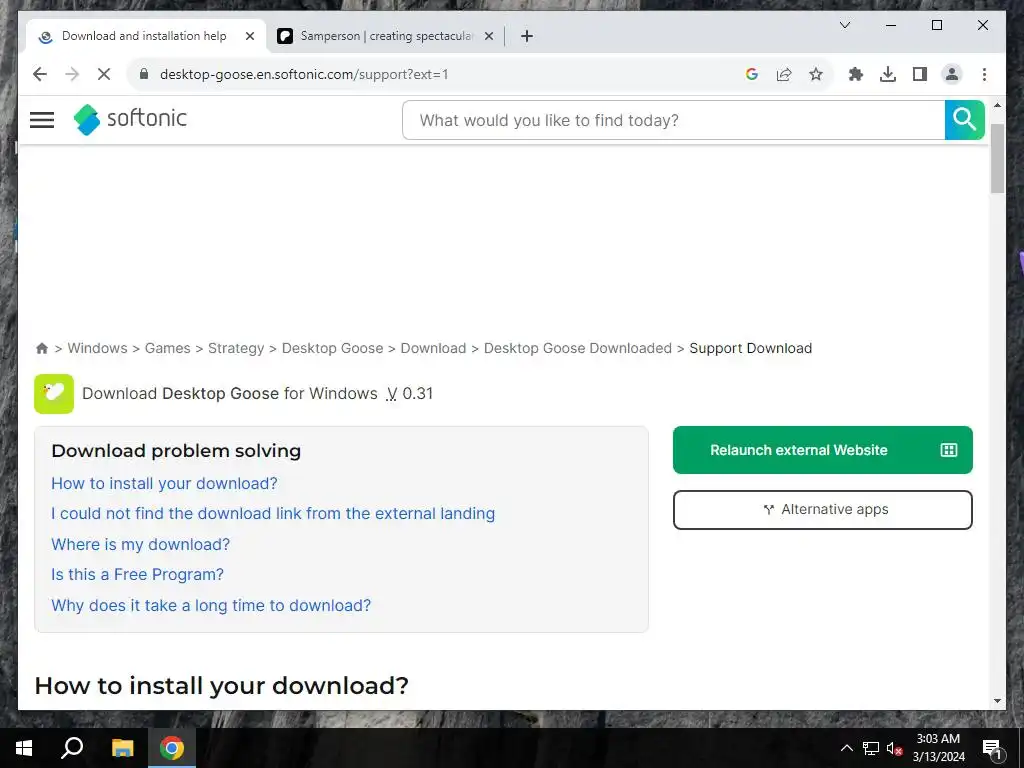The width and height of the screenshot is (1024, 768).
Task: Open Windows notification center
Action: pos(992,748)
